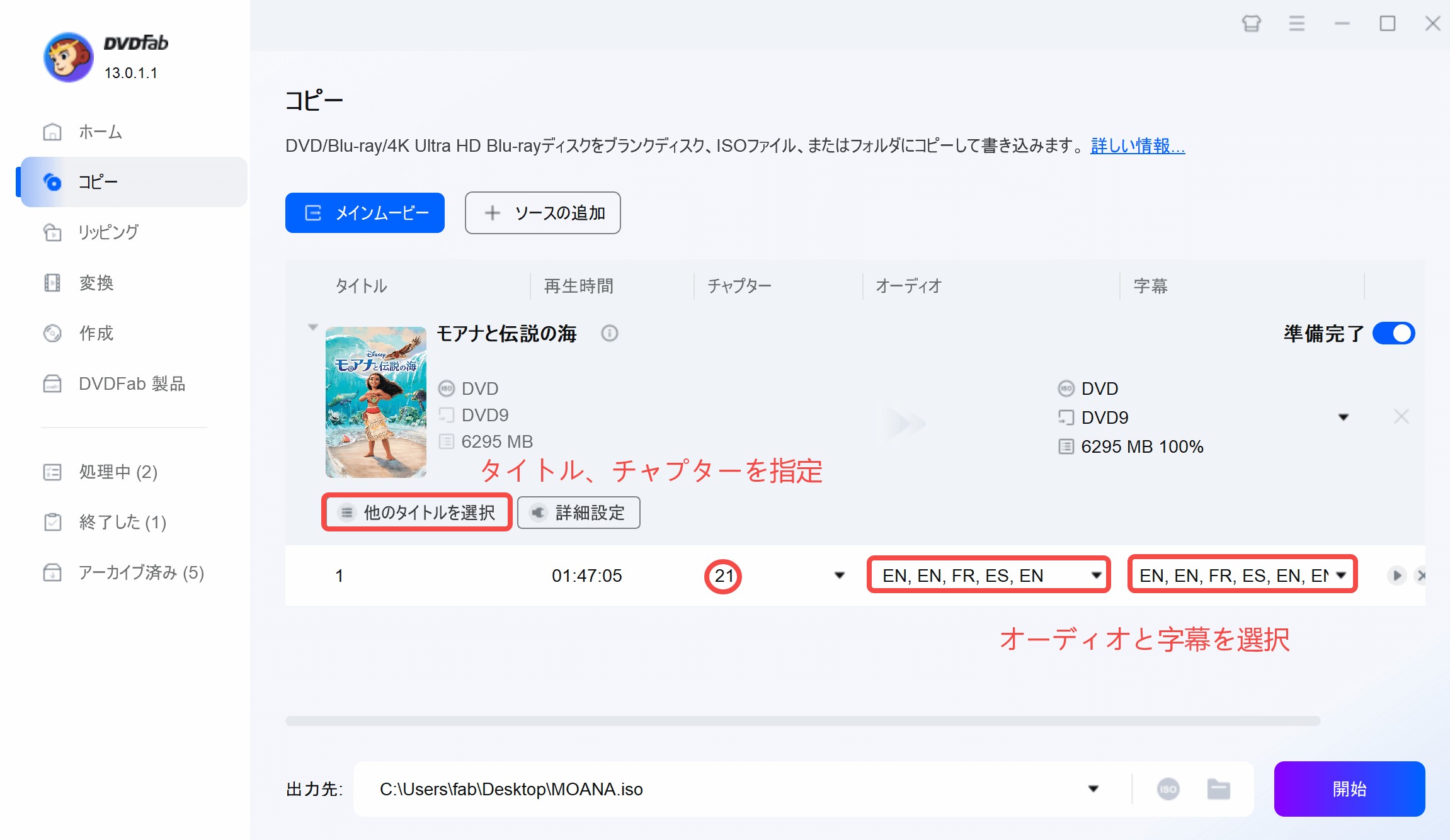This screenshot has height=840, width=1450.
Task: Click the タイトル column header
Action: (361, 286)
